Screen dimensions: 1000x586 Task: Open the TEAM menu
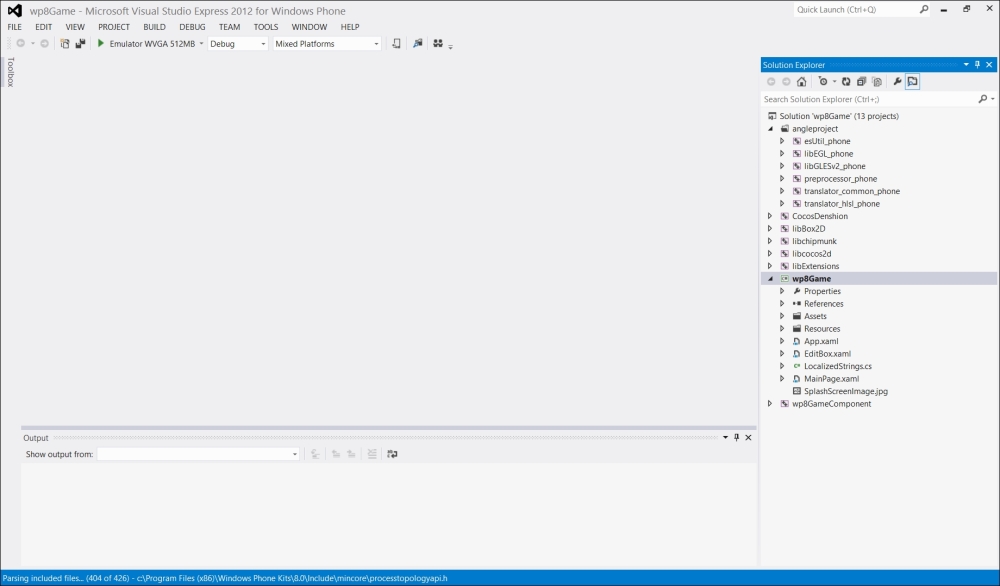(x=230, y=27)
